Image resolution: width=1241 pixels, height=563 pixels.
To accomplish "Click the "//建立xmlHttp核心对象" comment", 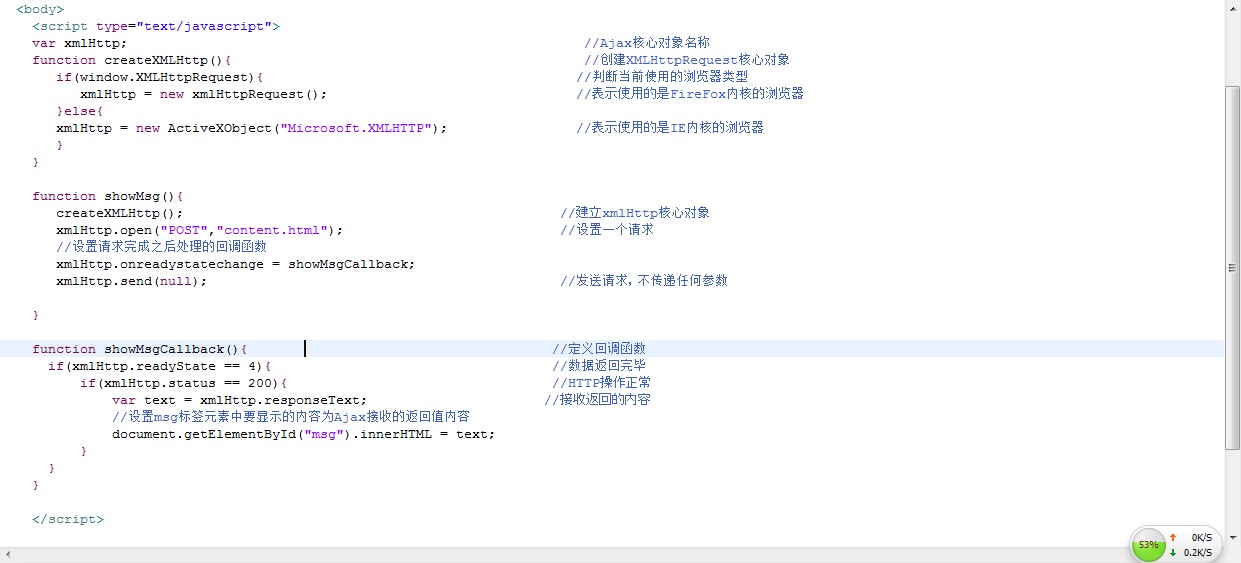I will (635, 213).
